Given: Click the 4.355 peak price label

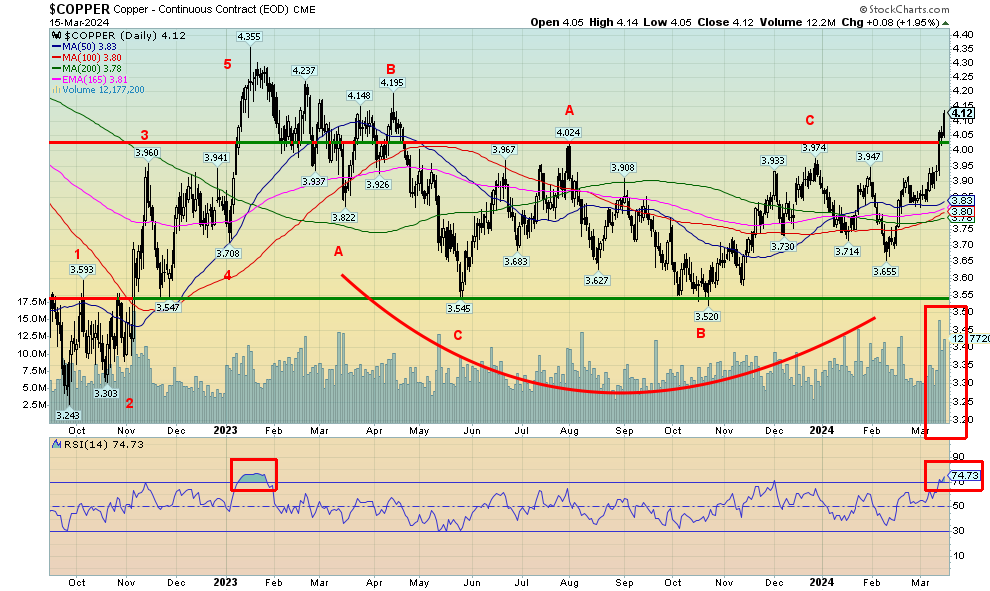Looking at the screenshot, I should [x=249, y=36].
